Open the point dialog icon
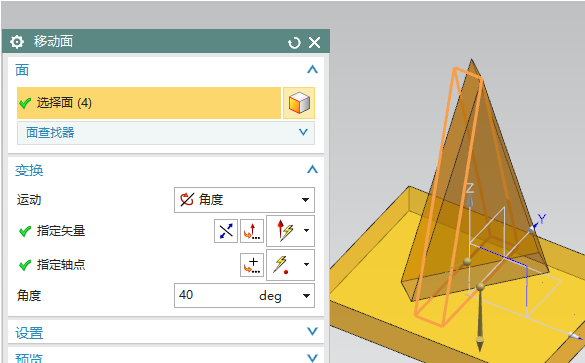 click(x=252, y=265)
